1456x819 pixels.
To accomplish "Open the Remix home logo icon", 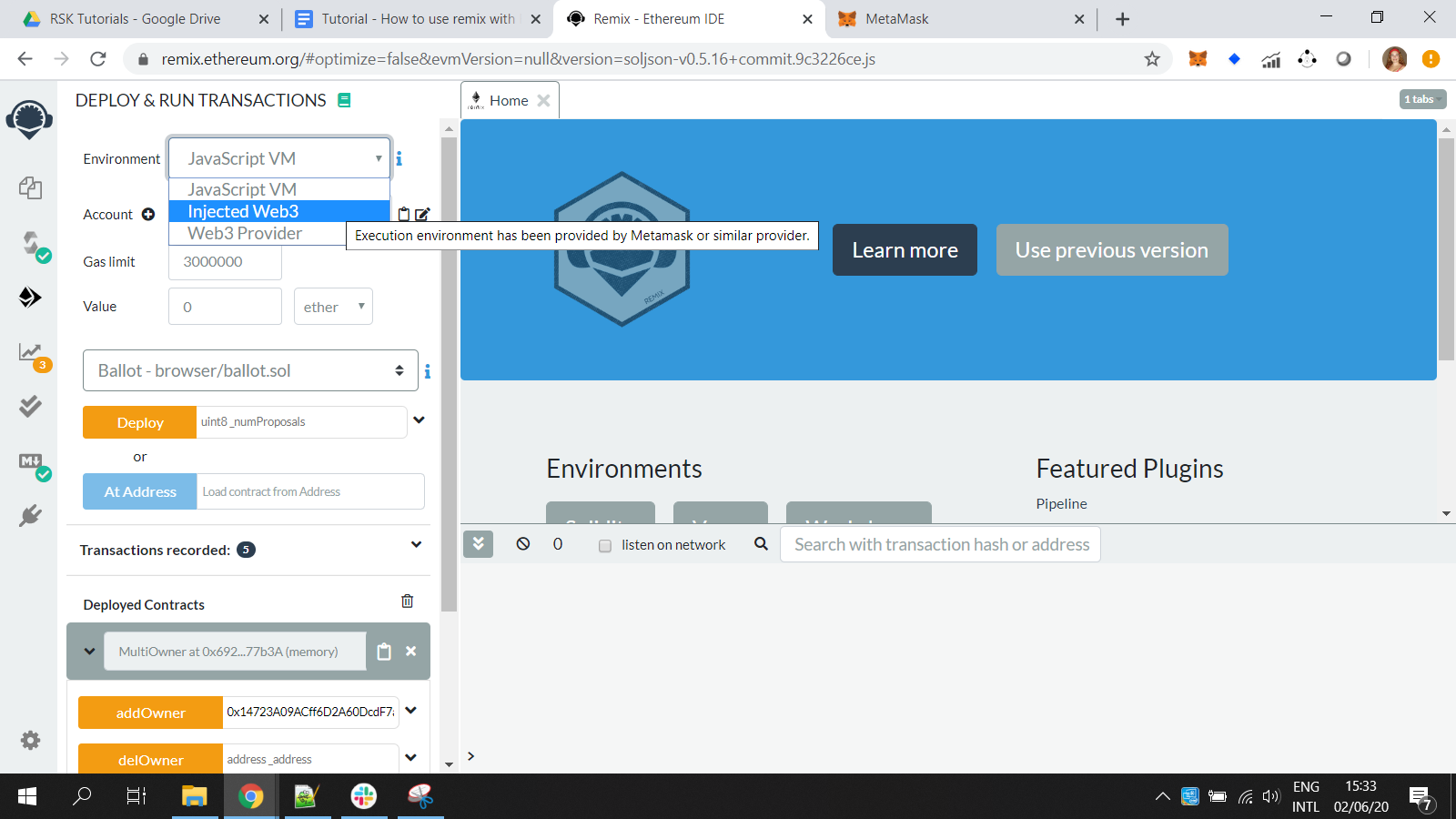I will click(29, 119).
